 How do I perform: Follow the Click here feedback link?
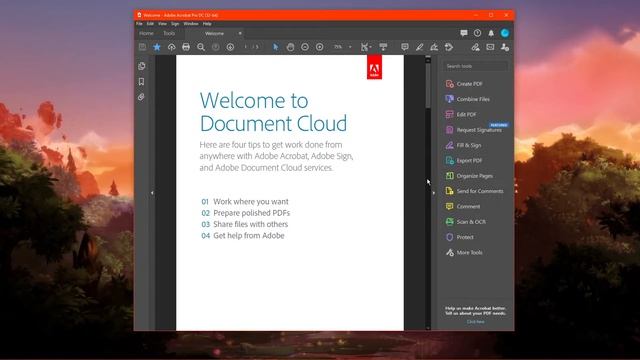coord(476,322)
